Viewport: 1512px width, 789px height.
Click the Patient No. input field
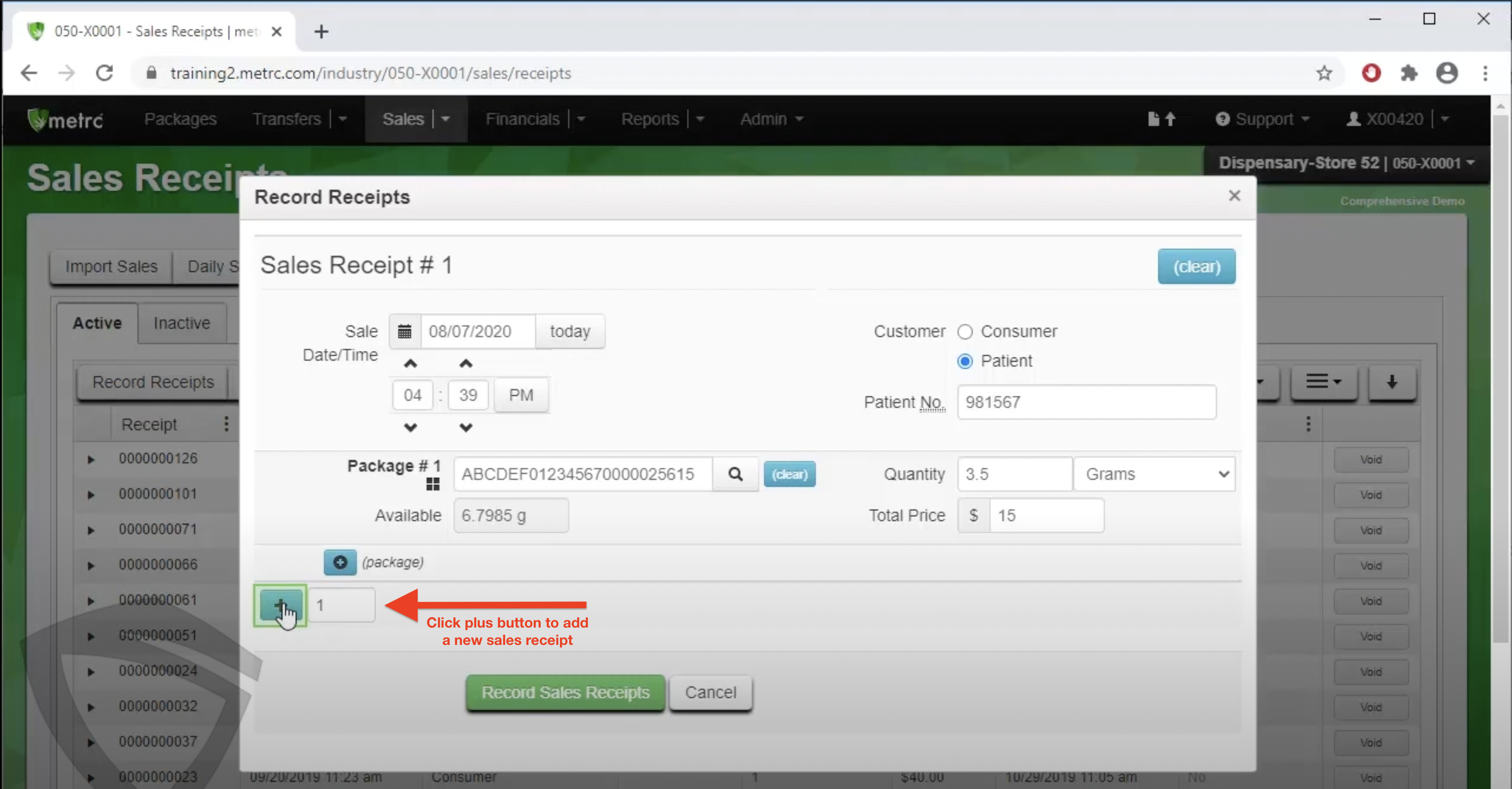1086,402
